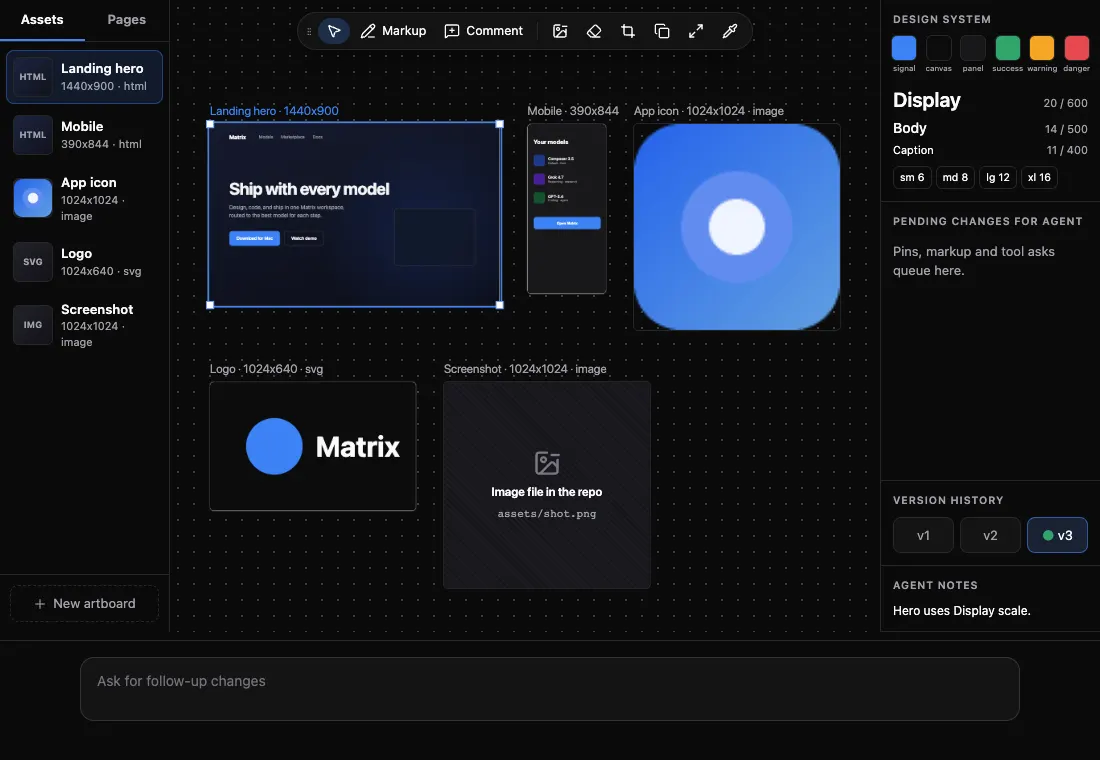Click the Hero uses Display scale note
Viewport: 1100px width, 760px height.
[962, 611]
